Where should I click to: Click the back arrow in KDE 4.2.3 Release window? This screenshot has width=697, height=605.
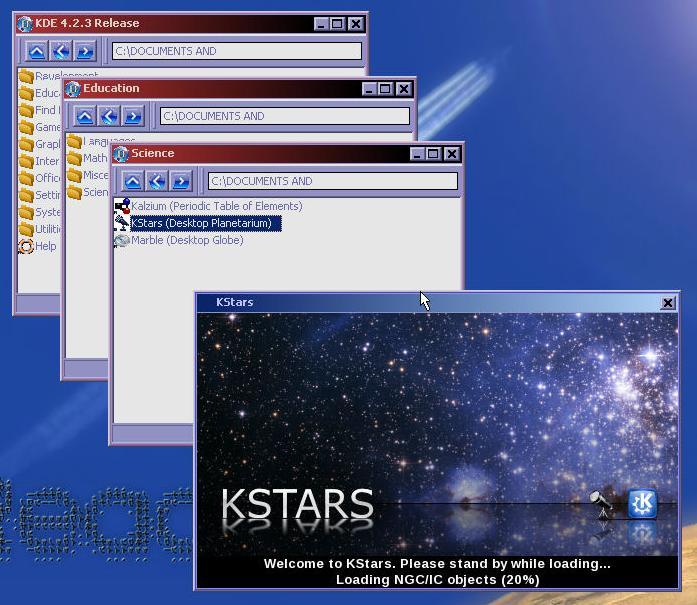(60, 51)
